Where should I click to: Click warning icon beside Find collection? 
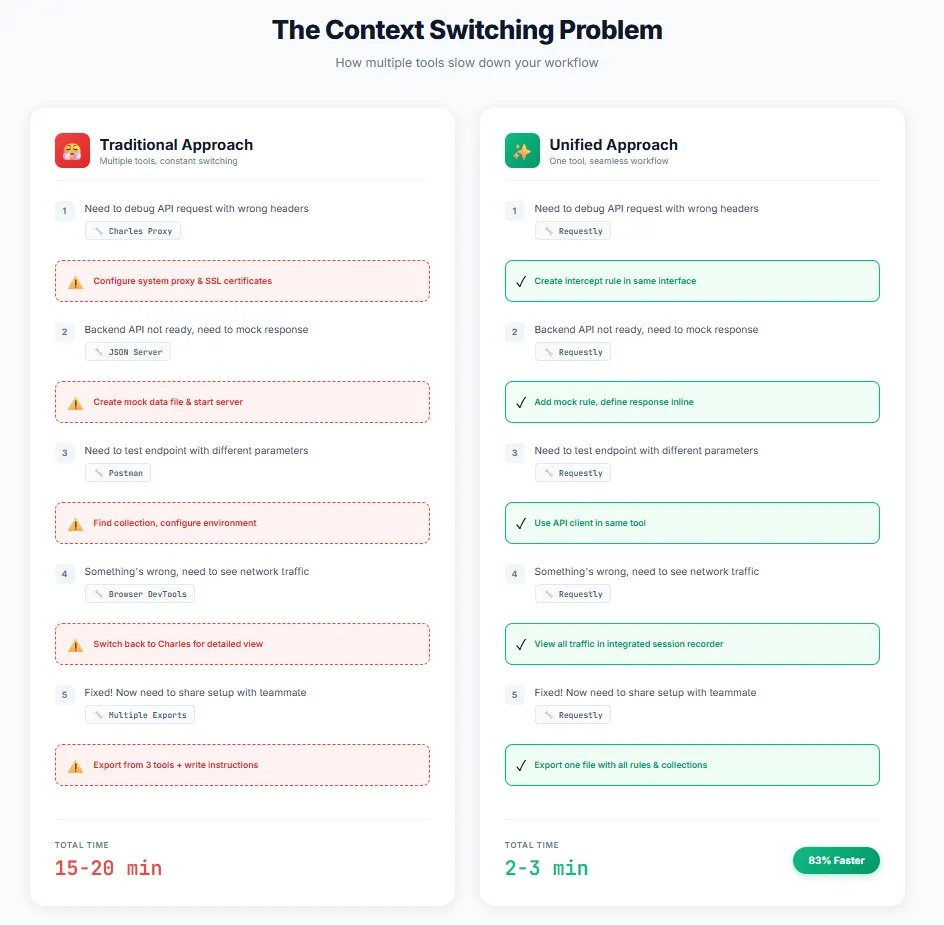click(75, 524)
